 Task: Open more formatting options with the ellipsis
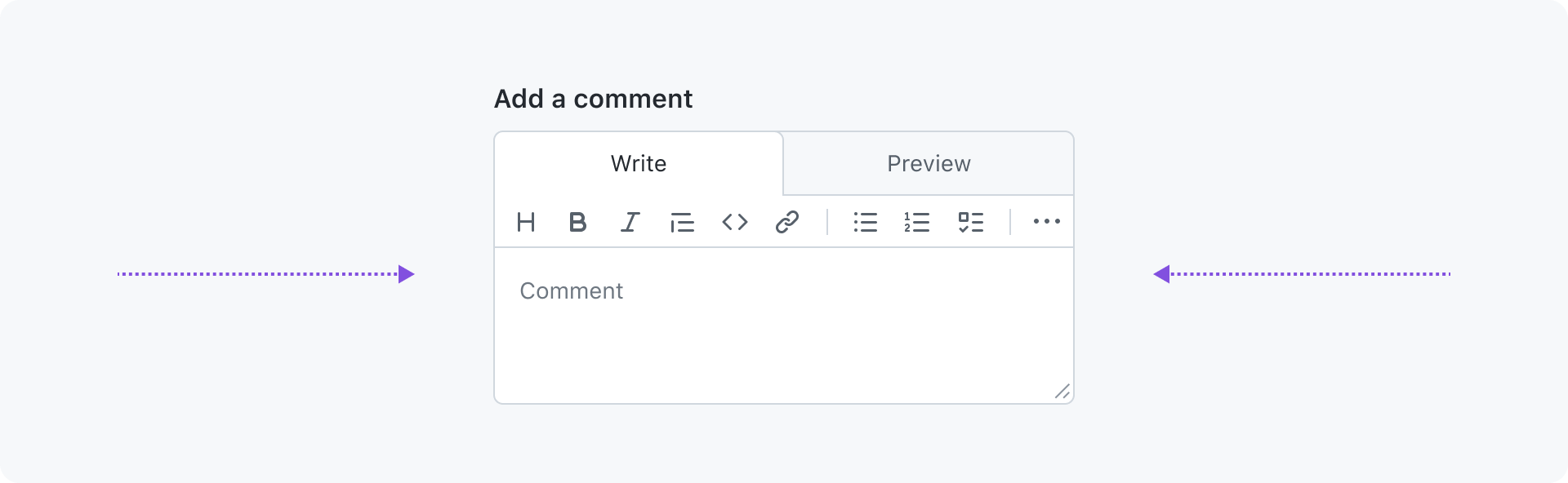pos(1046,221)
